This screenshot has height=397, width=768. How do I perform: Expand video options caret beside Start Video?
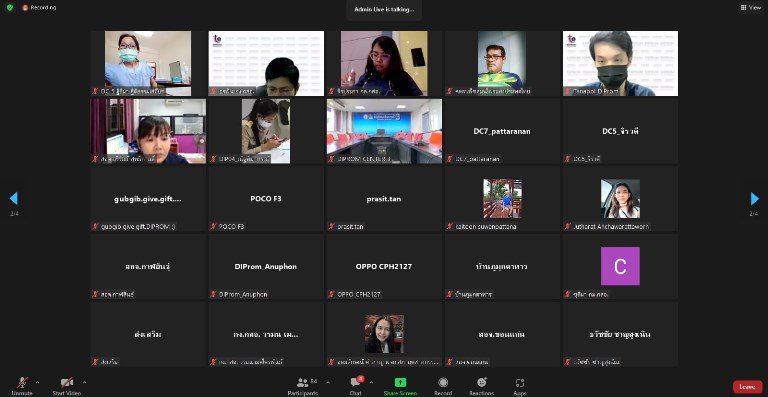(84, 382)
